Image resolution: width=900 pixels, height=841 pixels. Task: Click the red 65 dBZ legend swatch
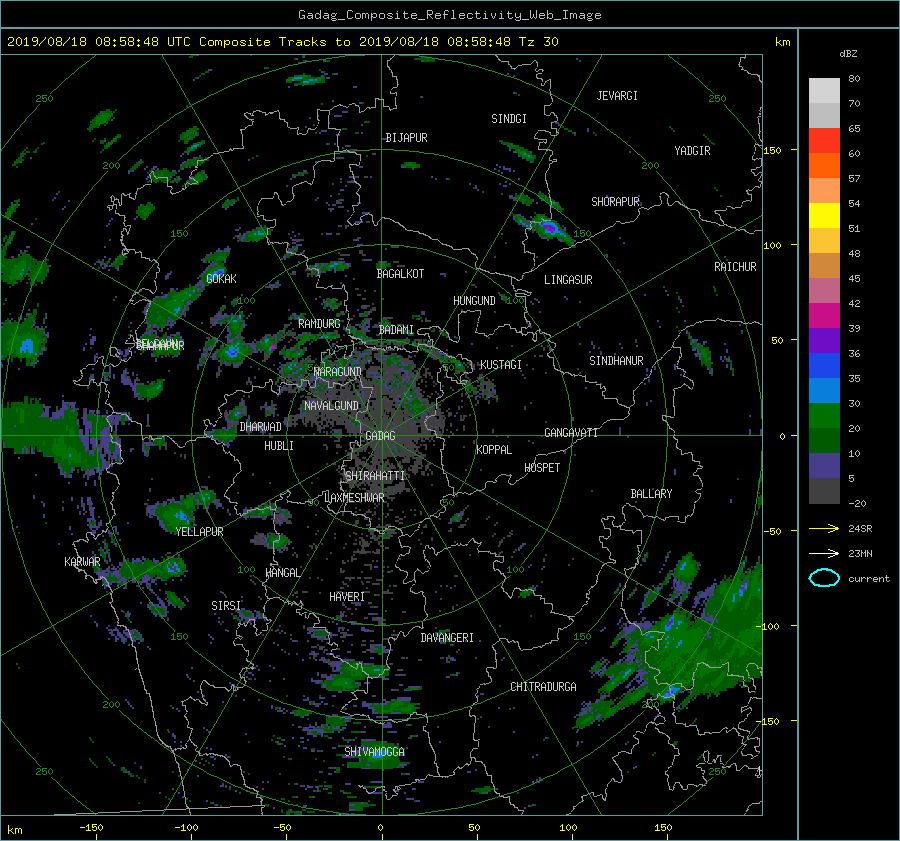coord(824,140)
